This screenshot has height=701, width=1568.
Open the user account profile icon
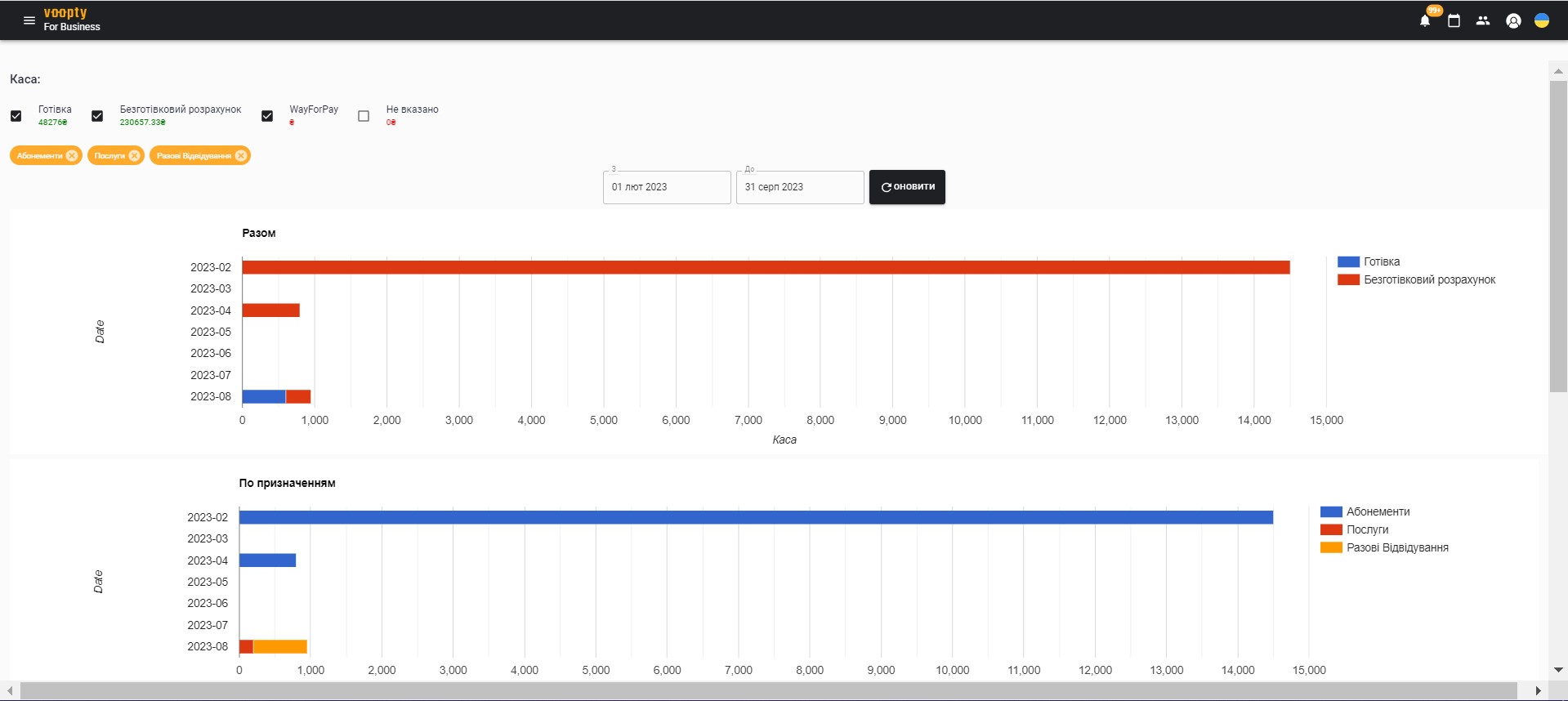point(1513,21)
